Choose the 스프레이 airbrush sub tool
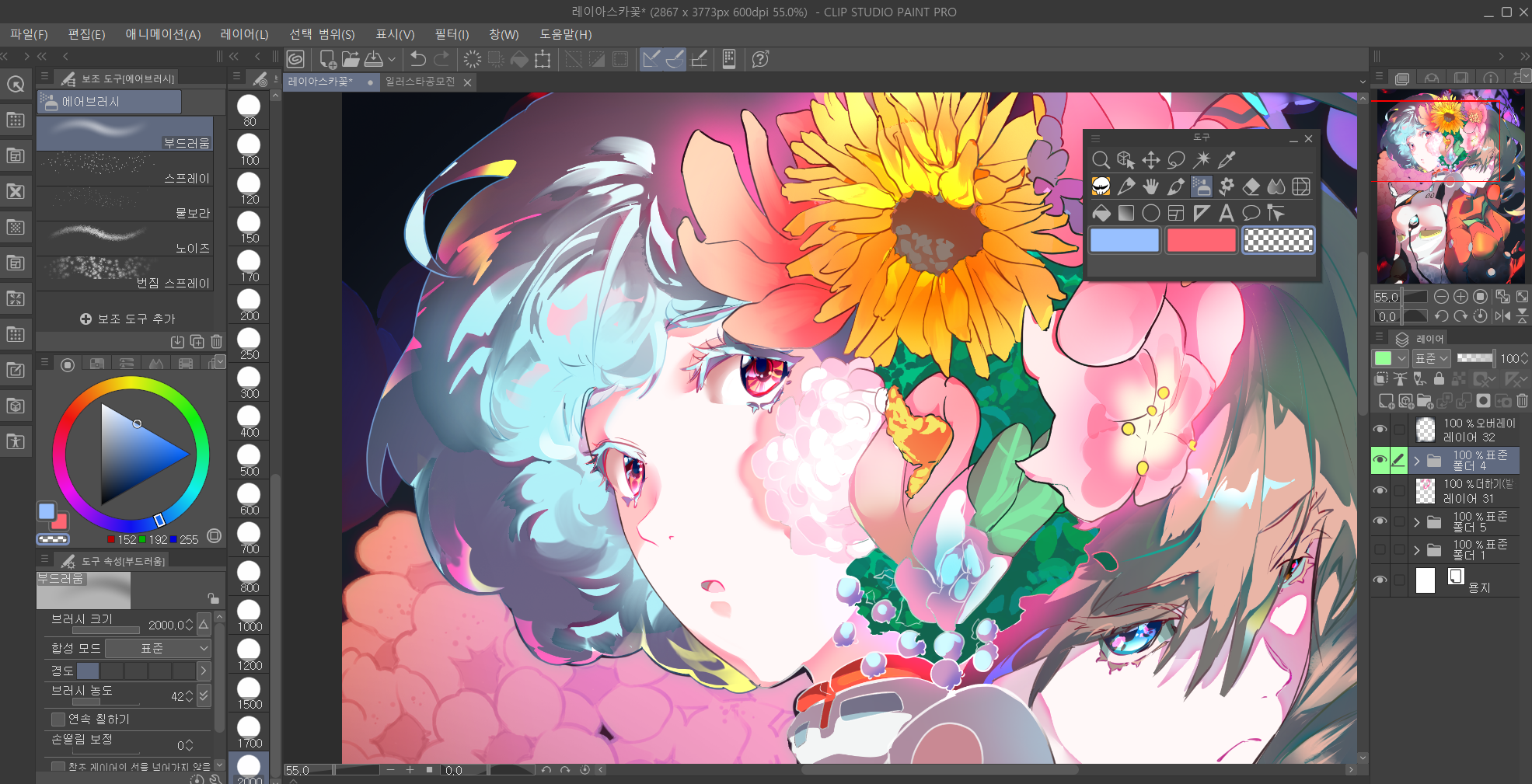 pos(124,169)
